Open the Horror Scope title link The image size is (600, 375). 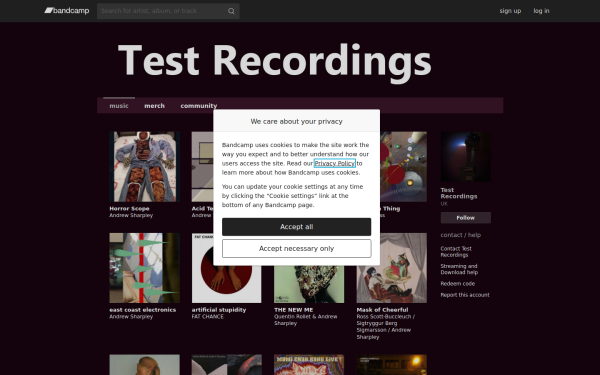click(x=129, y=209)
